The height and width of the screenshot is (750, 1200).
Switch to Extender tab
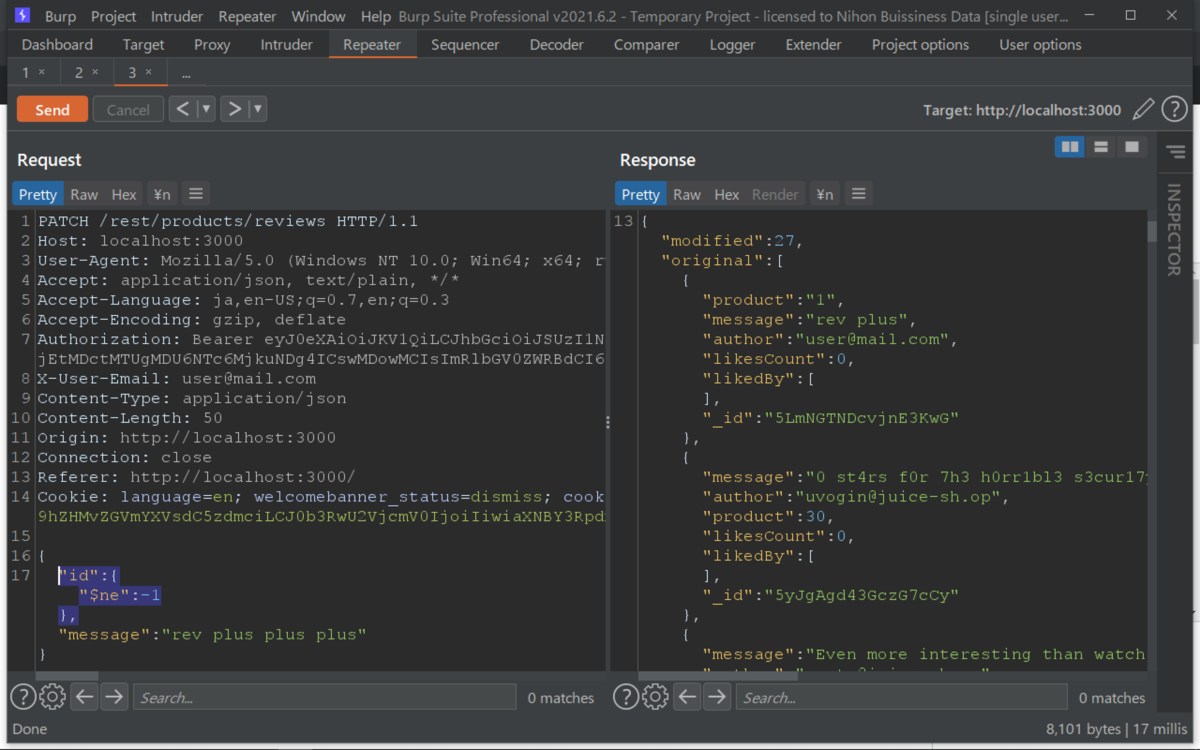pyautogui.click(x=813, y=44)
